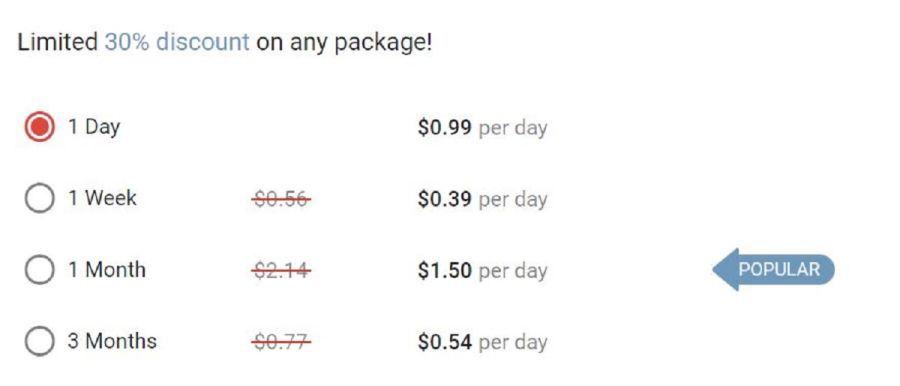Click the $0.54 per day price
Image resolution: width=900 pixels, height=386 pixels.
tap(482, 342)
